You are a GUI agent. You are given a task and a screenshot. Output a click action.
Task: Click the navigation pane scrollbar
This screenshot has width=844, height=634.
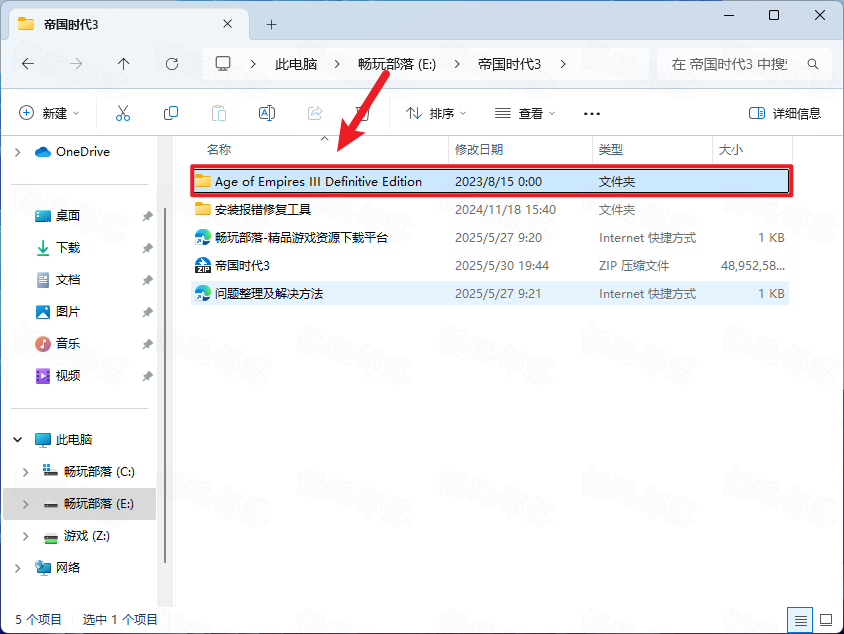click(165, 385)
